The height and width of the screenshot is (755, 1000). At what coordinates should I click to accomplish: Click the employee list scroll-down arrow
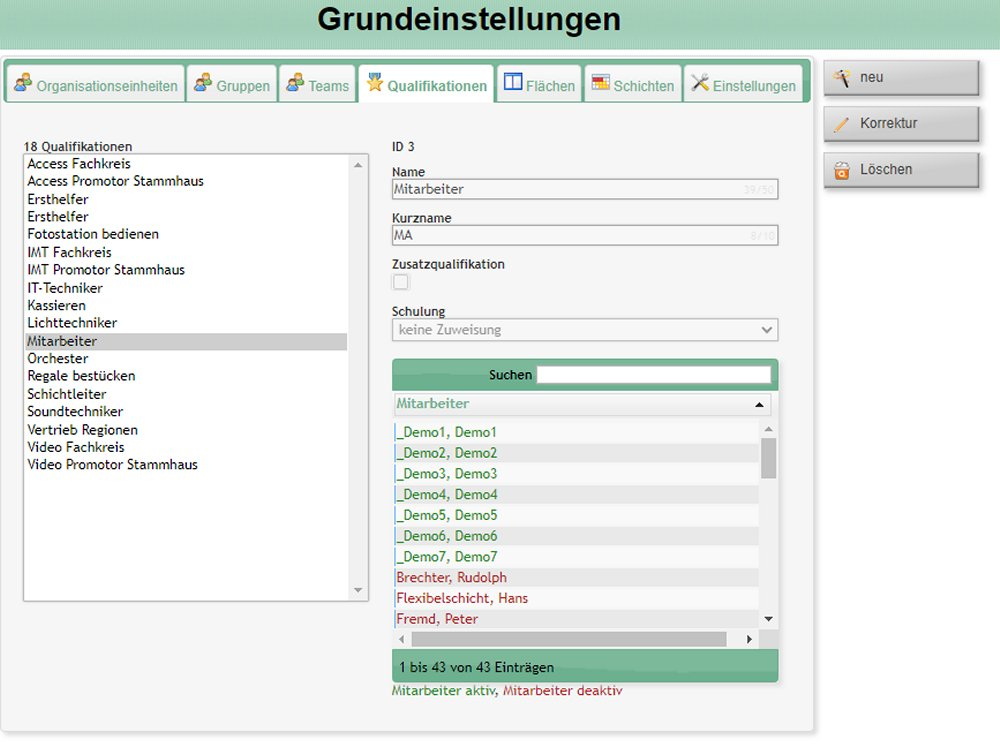tap(768, 619)
